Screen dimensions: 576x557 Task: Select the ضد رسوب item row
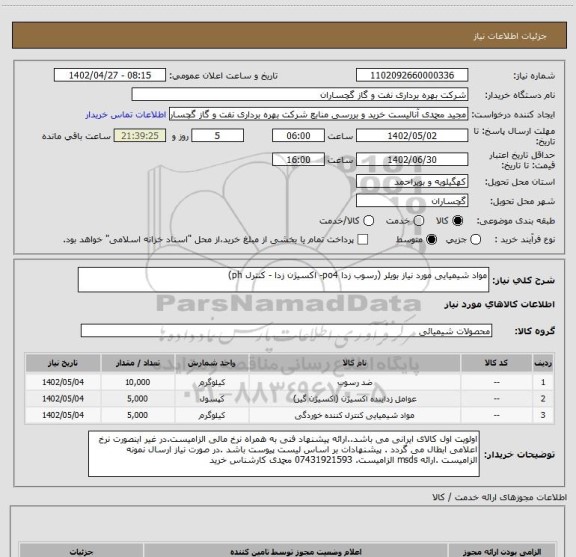coord(289,382)
